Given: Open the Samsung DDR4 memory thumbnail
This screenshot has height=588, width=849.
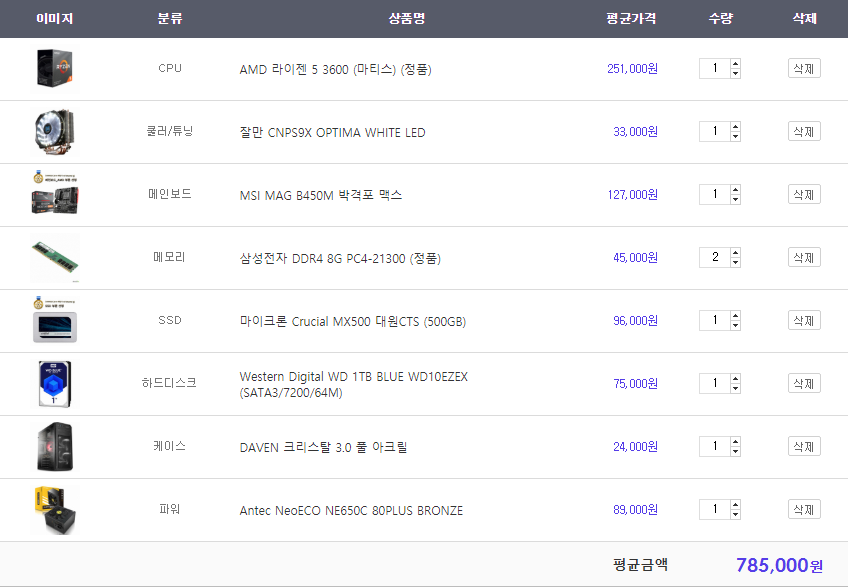Looking at the screenshot, I should click(55, 258).
